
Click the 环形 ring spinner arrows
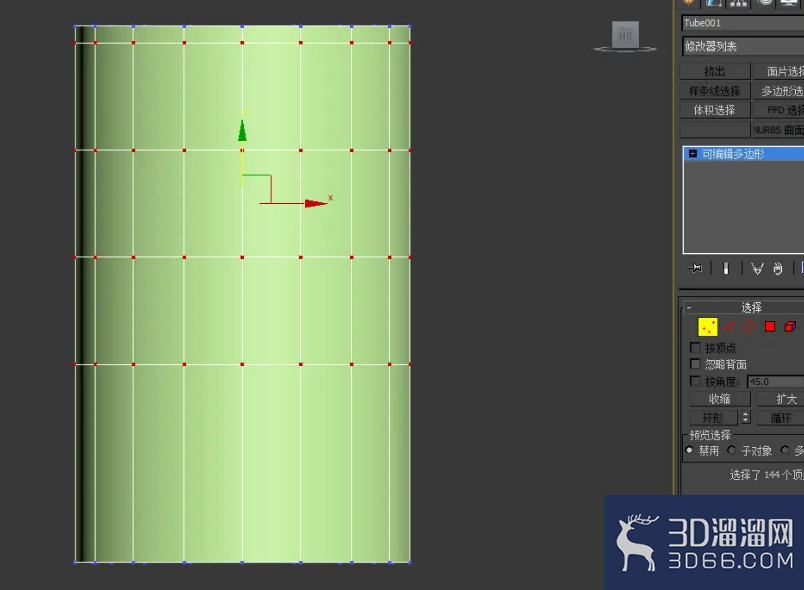(x=746, y=417)
